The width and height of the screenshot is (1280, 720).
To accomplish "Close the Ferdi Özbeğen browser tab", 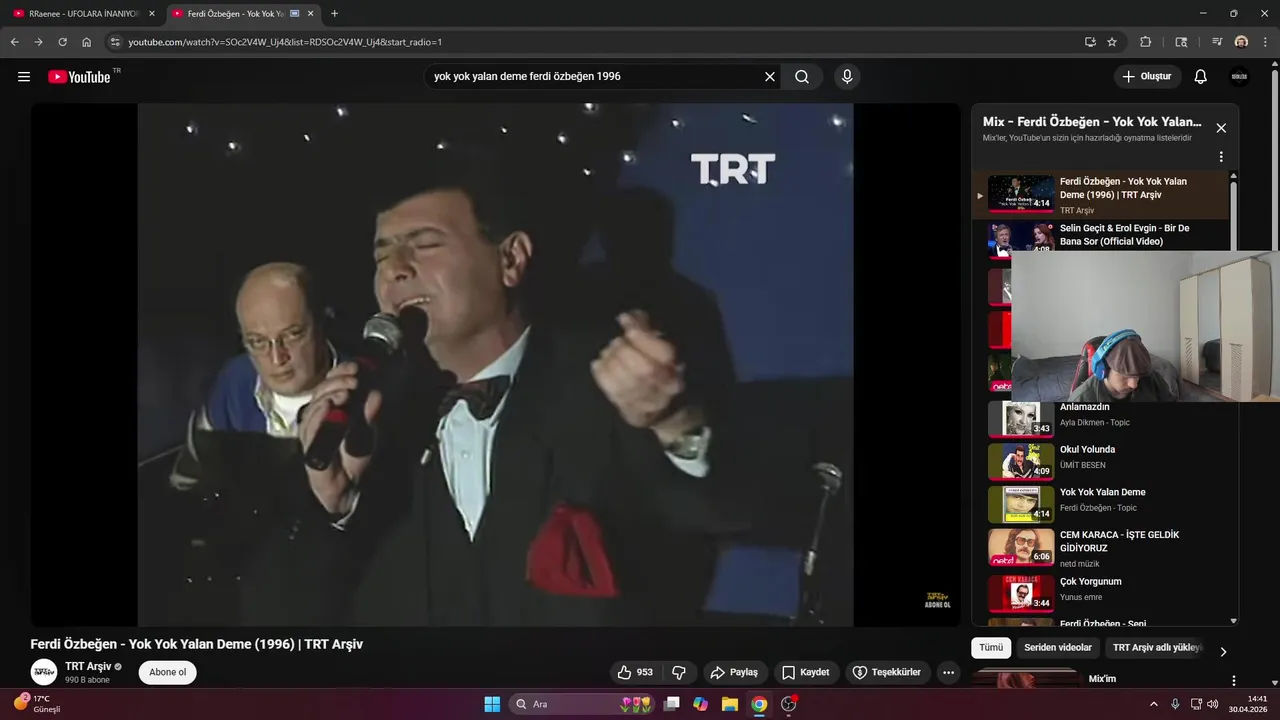I will pyautogui.click(x=310, y=14).
